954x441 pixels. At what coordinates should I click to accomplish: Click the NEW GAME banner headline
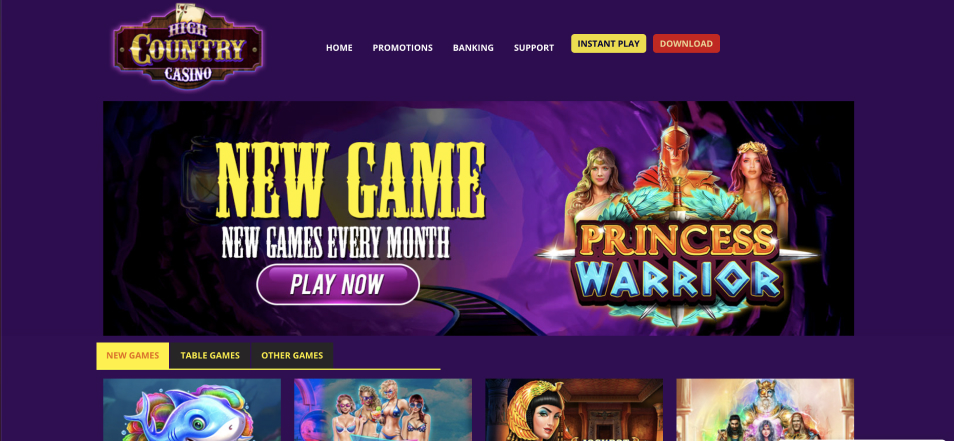pyautogui.click(x=351, y=181)
